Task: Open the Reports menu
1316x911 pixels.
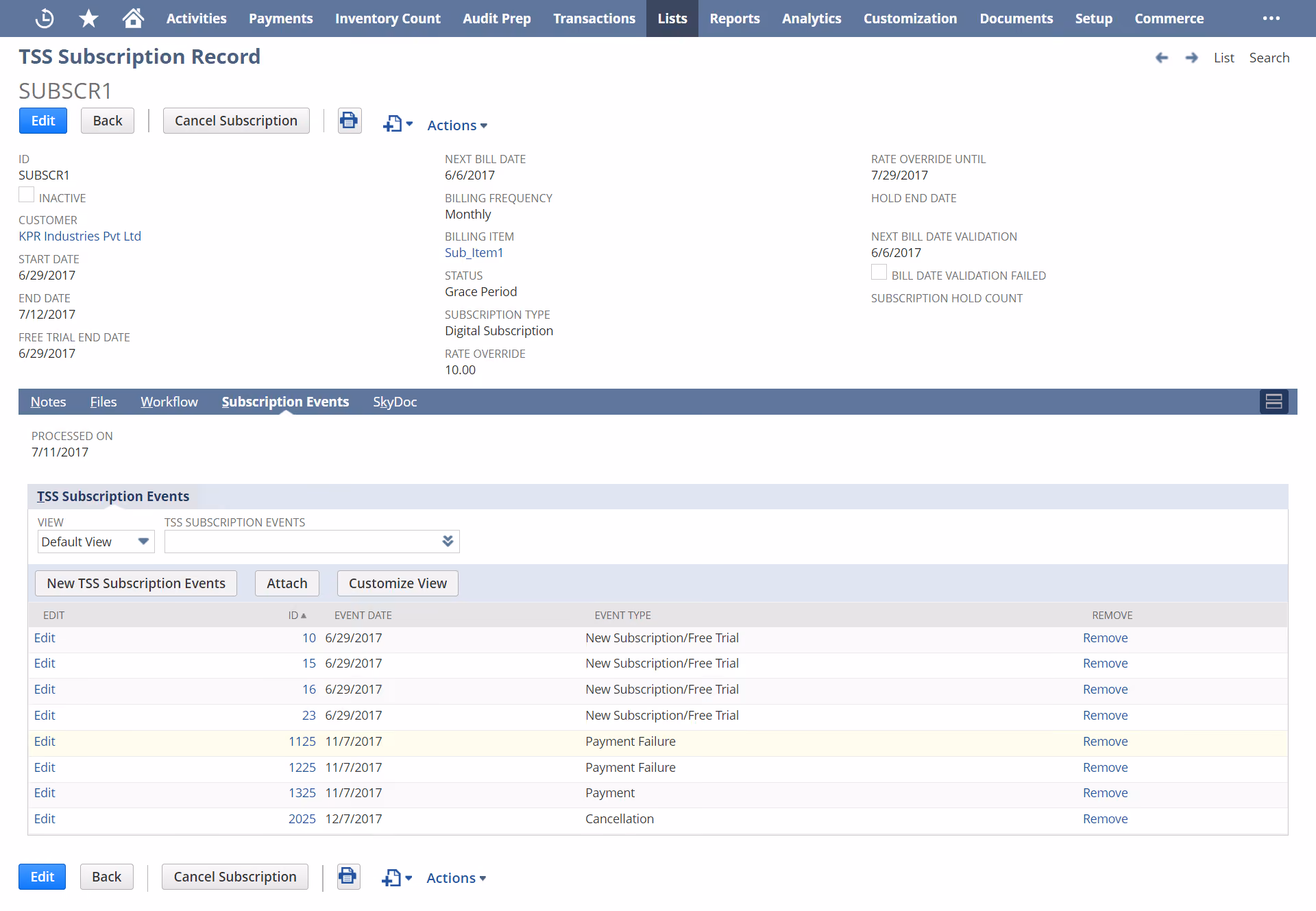Action: pyautogui.click(x=735, y=19)
